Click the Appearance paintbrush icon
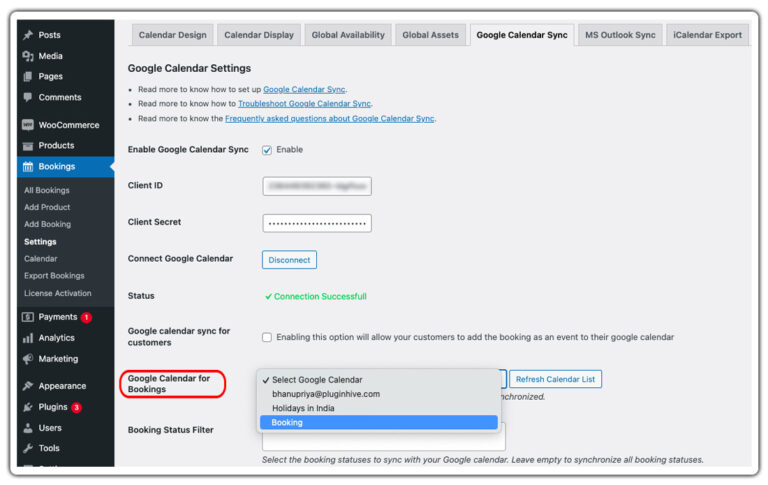 click(28, 386)
